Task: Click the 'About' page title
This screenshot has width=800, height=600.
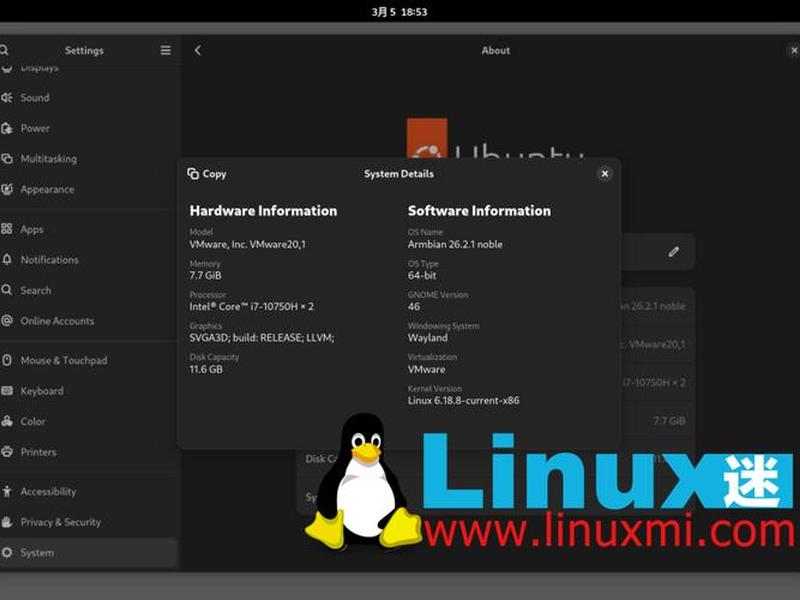Action: point(495,51)
